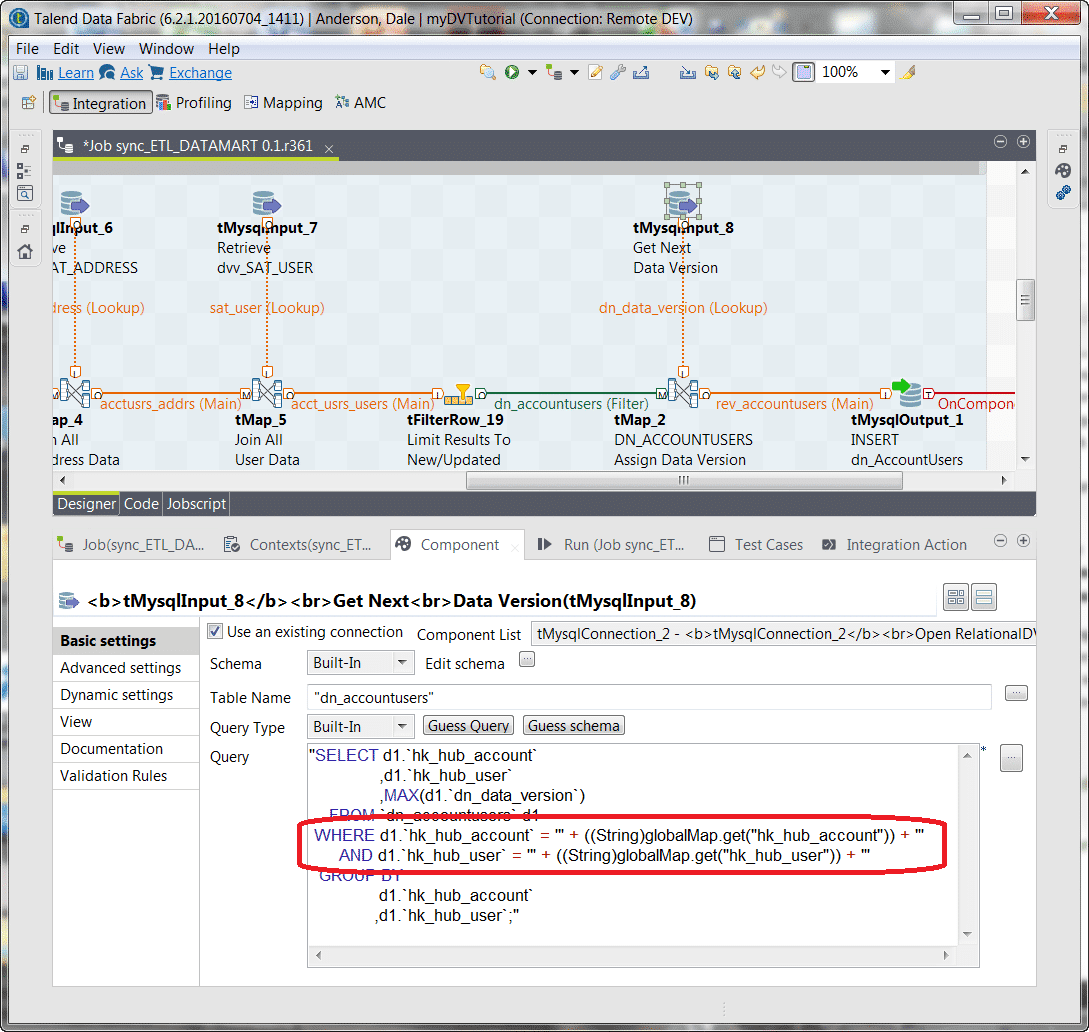Open the 100% zoom level dropdown
Image resolution: width=1089 pixels, height=1032 pixels.
(x=885, y=71)
